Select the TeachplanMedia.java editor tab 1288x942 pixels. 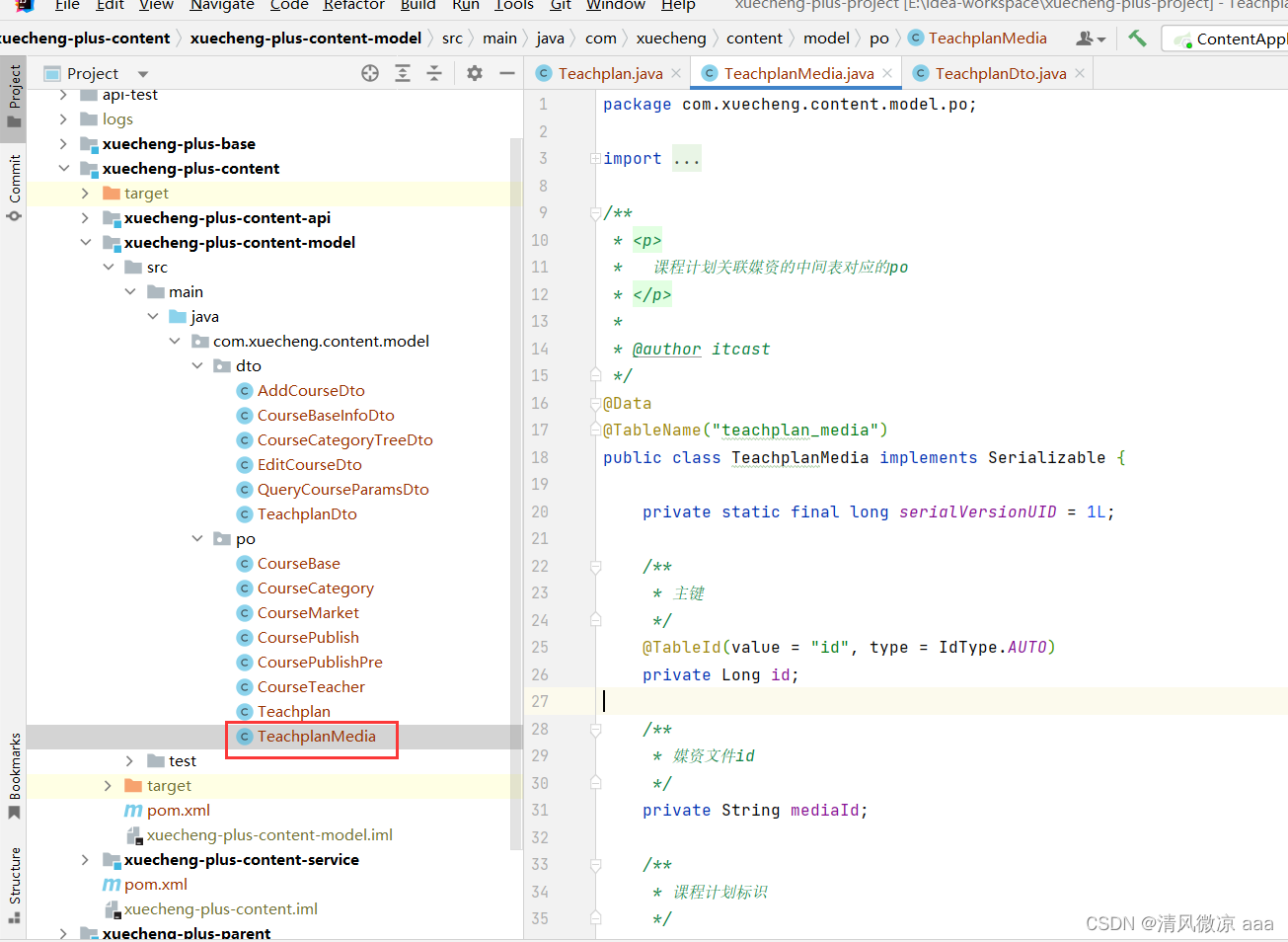(x=797, y=73)
